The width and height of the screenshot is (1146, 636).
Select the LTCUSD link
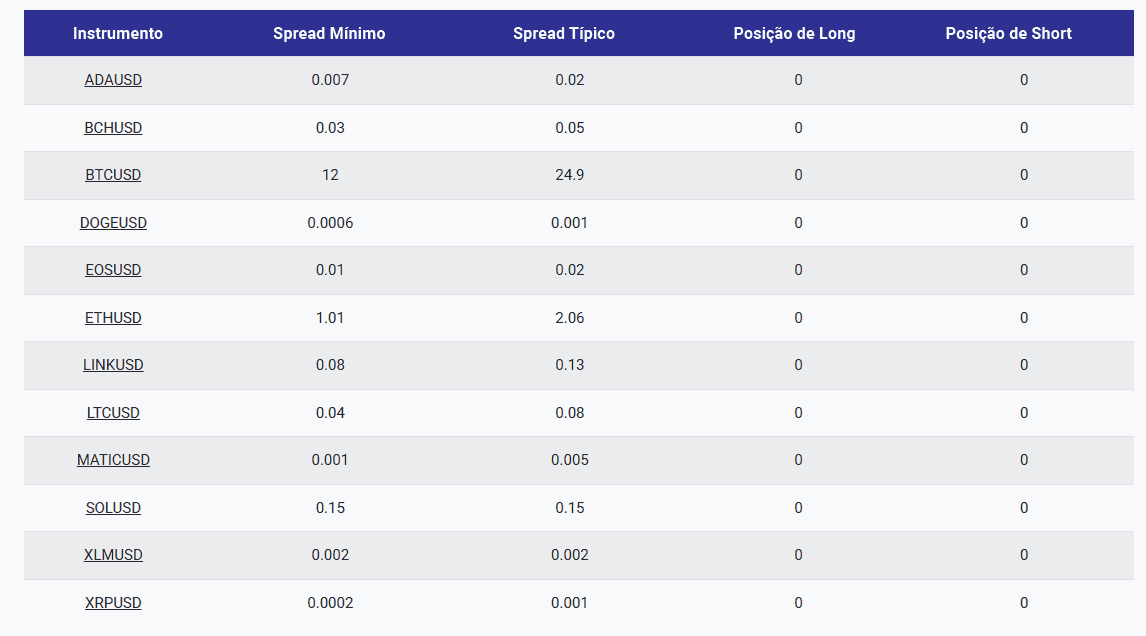(x=113, y=413)
